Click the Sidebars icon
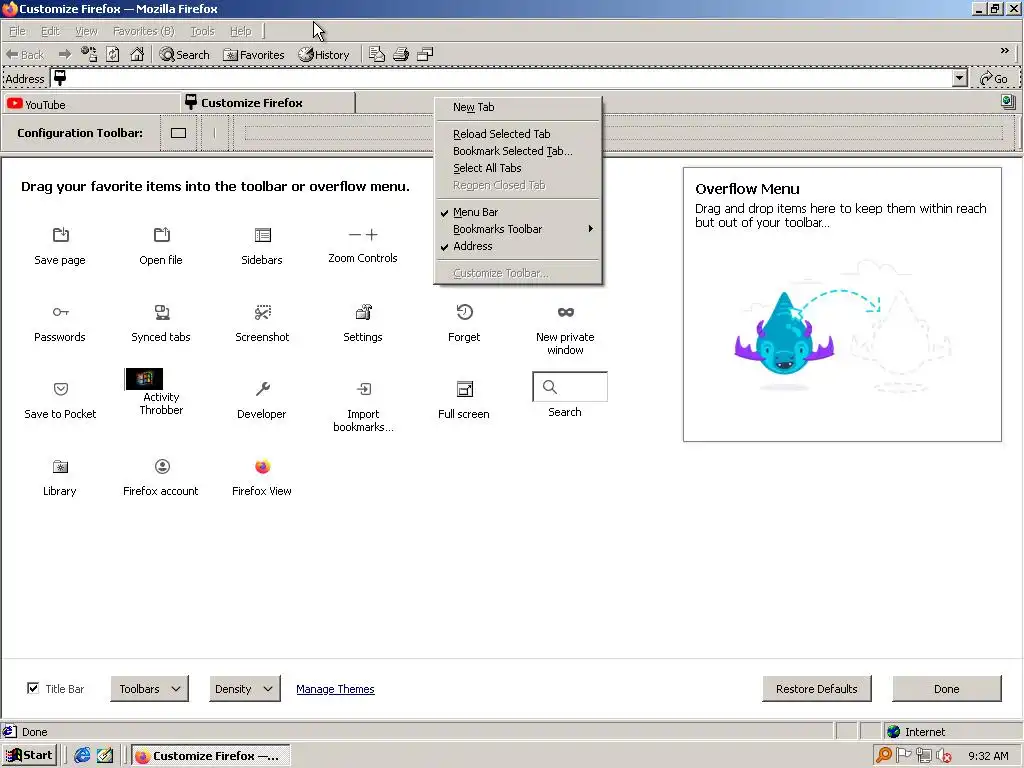 click(x=263, y=235)
